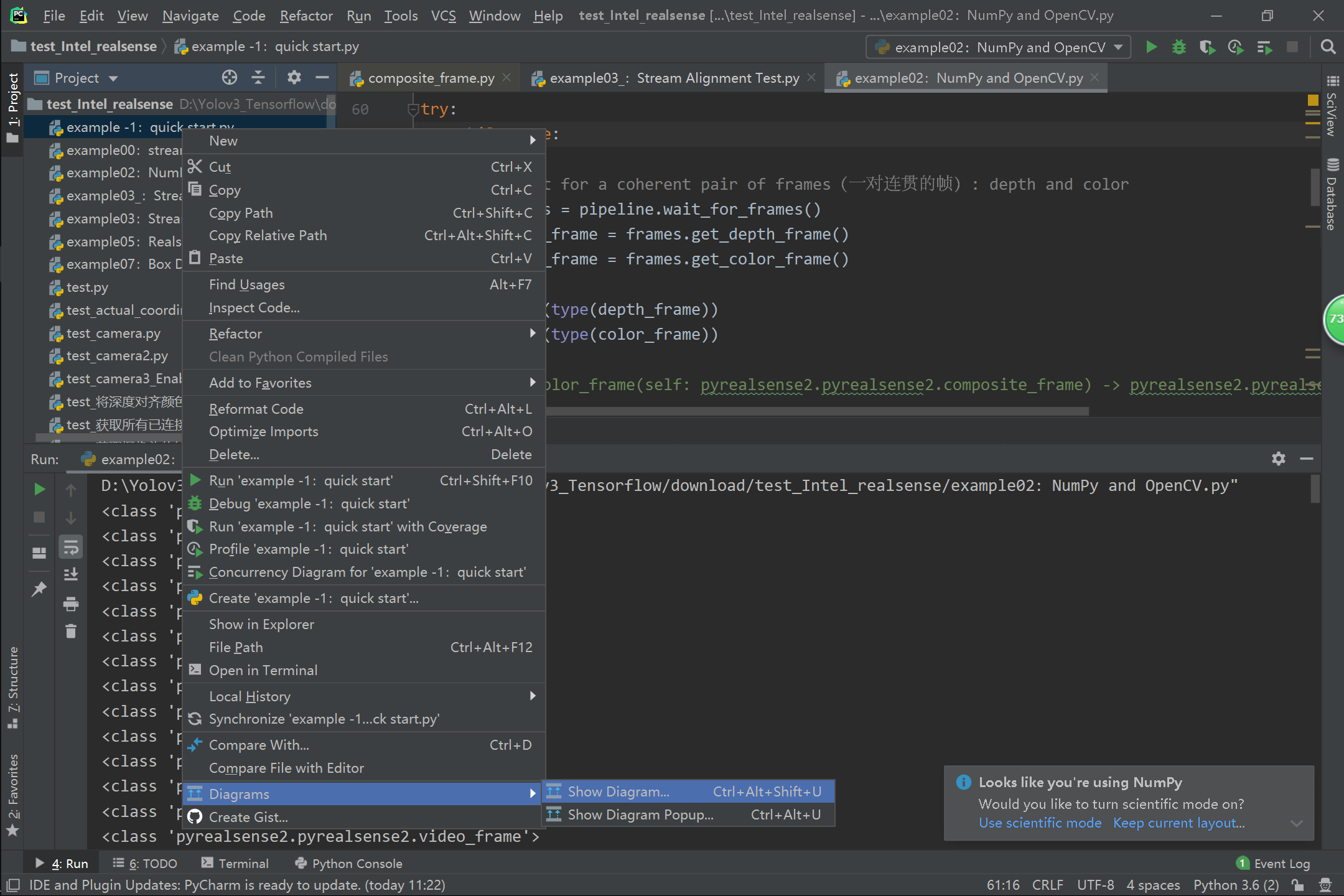Viewport: 1344px width, 896px height.
Task: Clear console output with the trash icon
Action: pyautogui.click(x=70, y=632)
